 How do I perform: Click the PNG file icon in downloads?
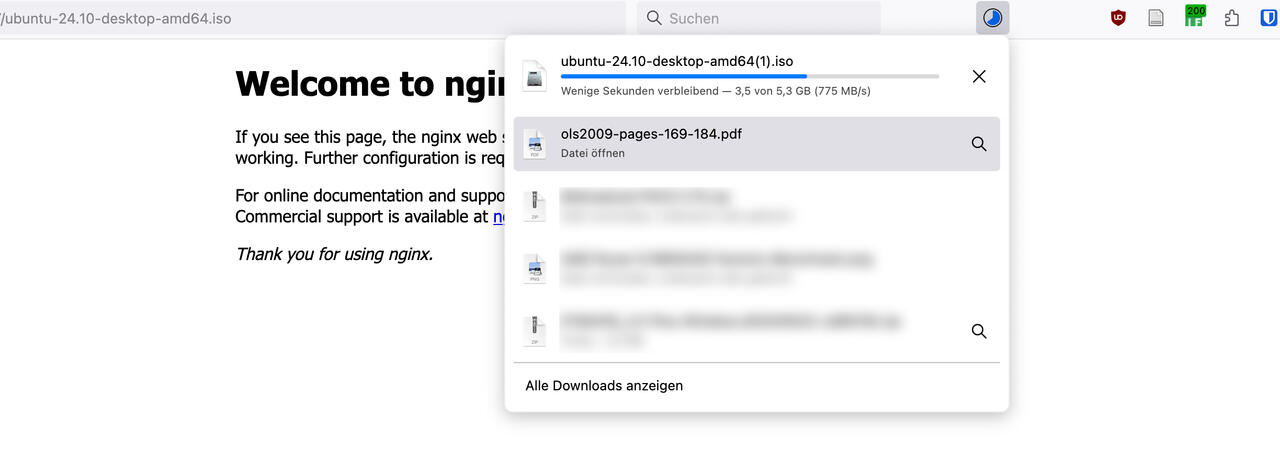(x=535, y=269)
